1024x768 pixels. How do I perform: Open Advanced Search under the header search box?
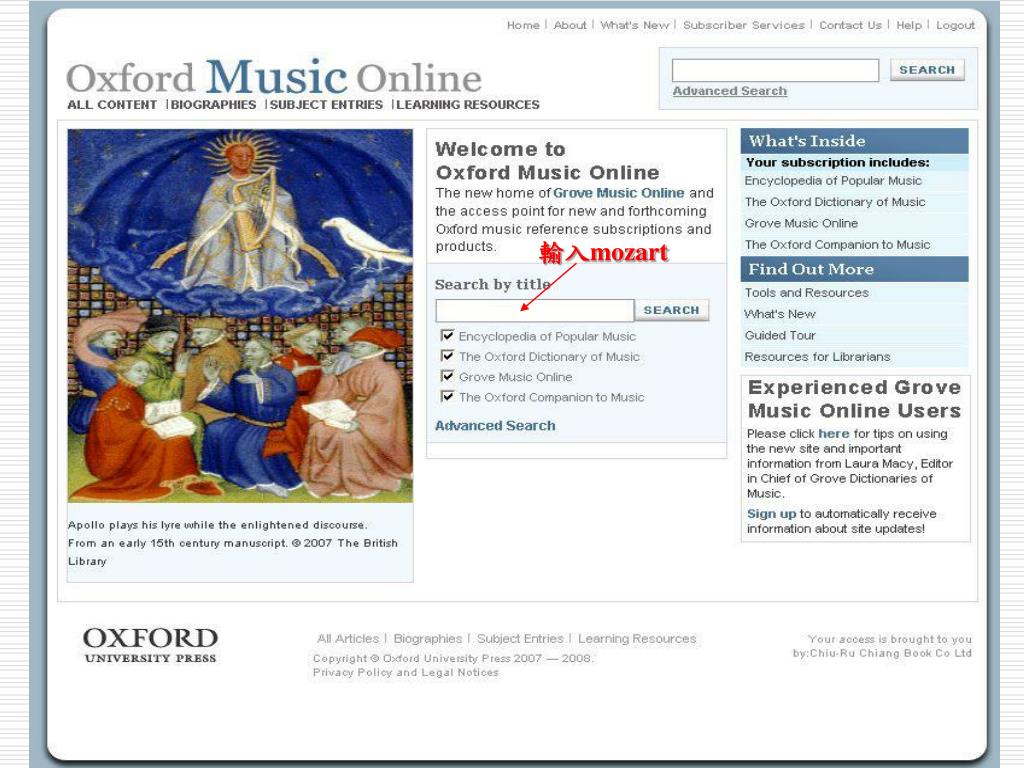pyautogui.click(x=729, y=91)
